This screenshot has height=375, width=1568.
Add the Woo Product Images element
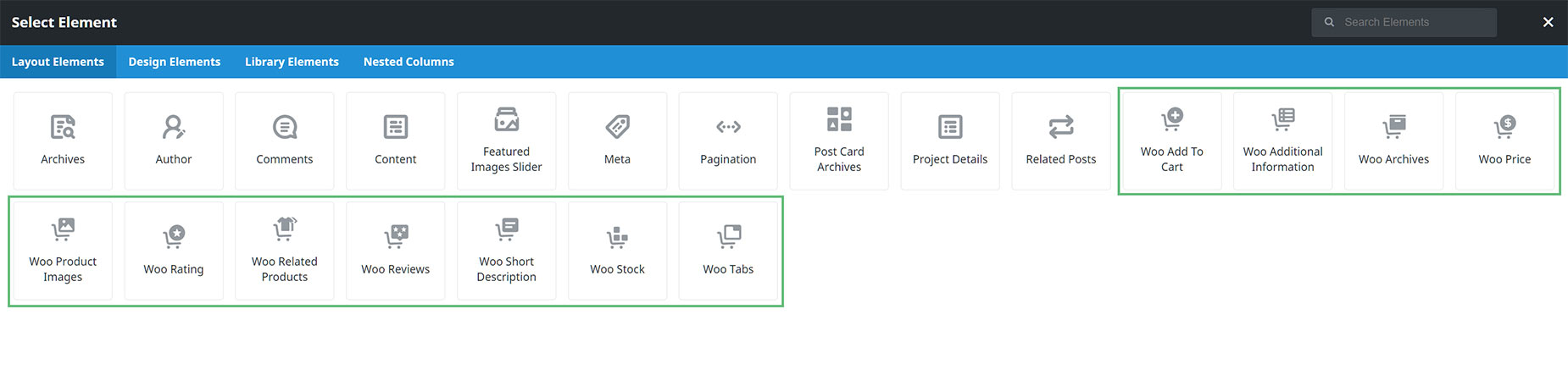[x=63, y=251]
